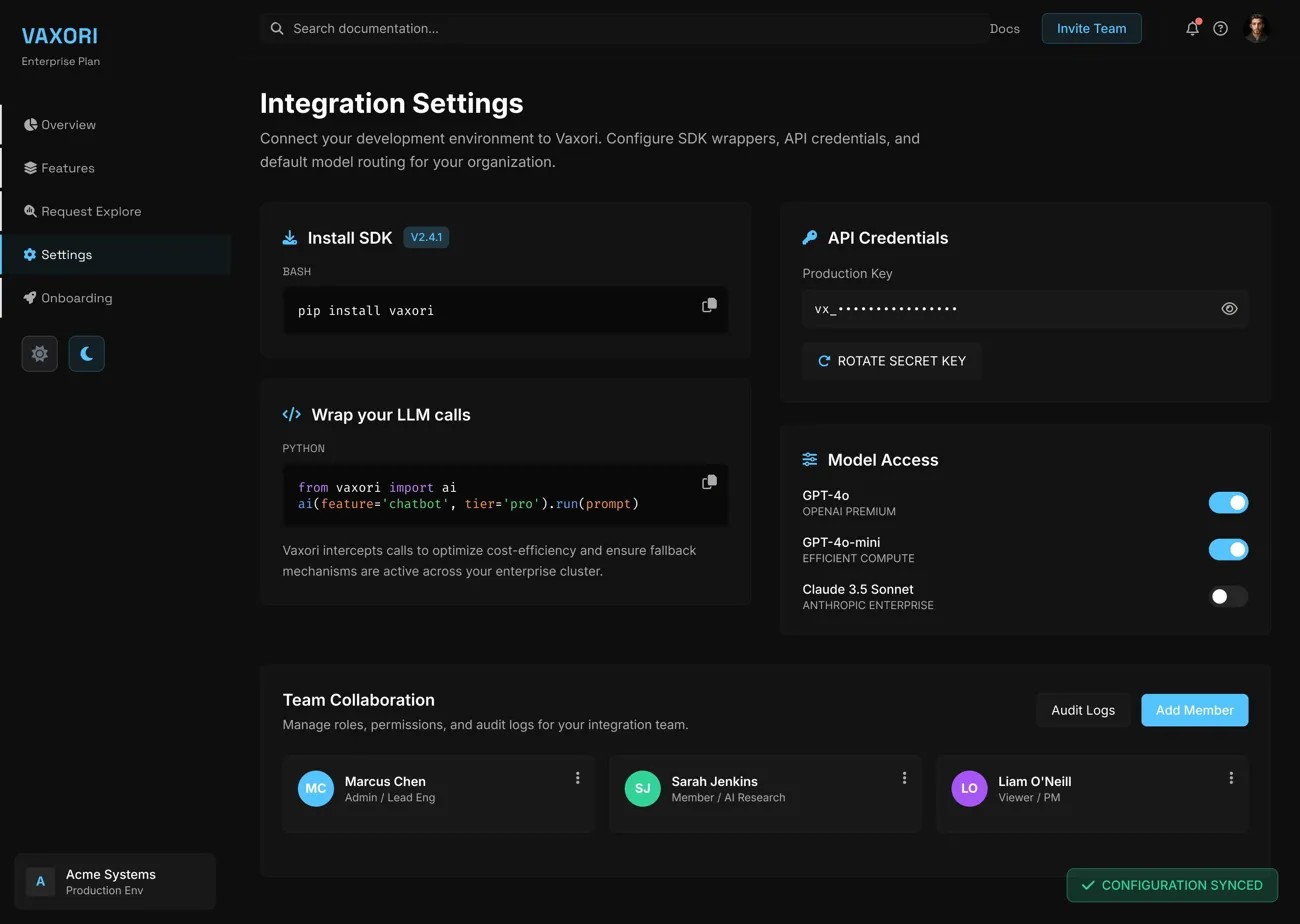
Task: Select the dark mode moon icon
Action: coord(87,354)
